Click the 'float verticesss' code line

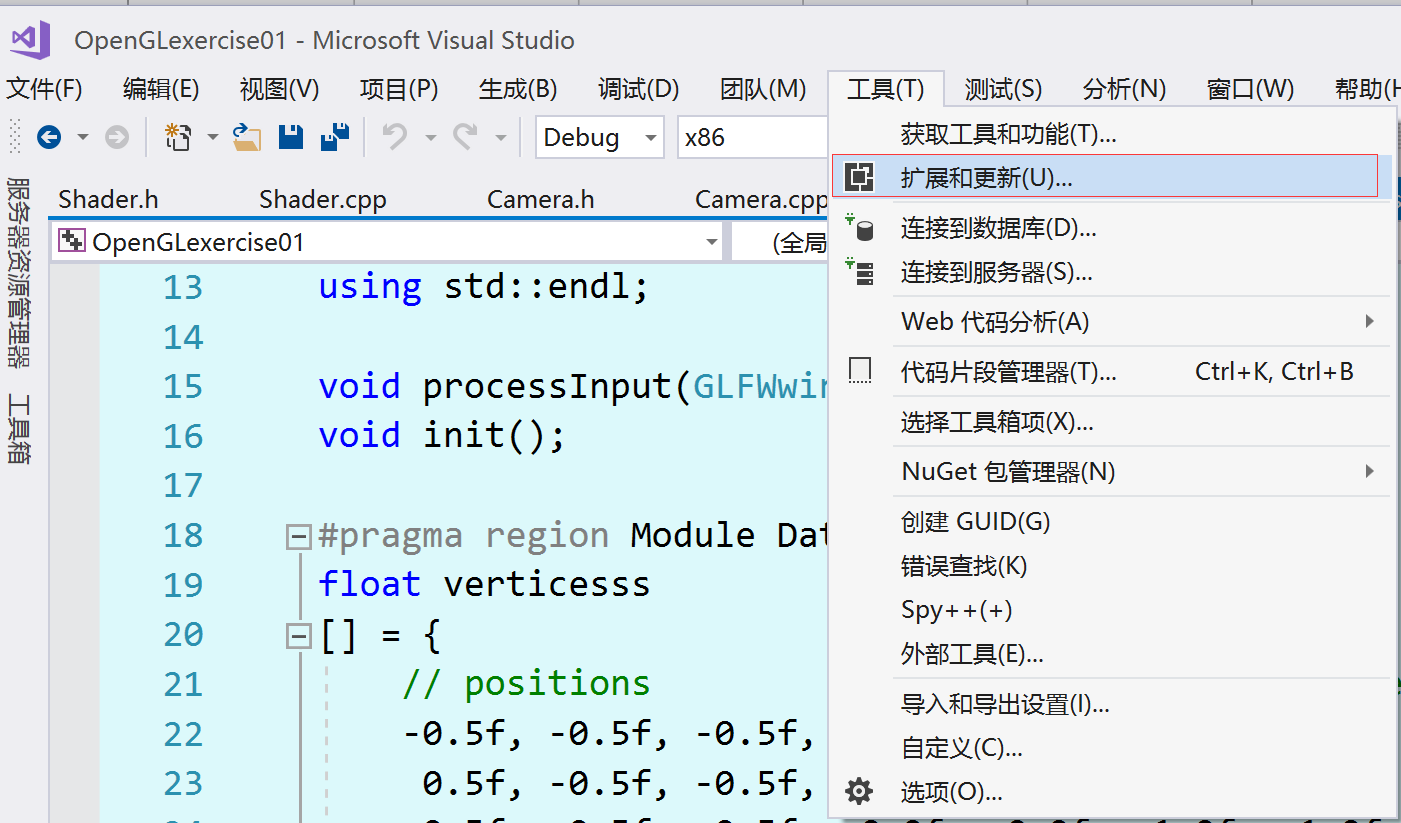click(484, 584)
